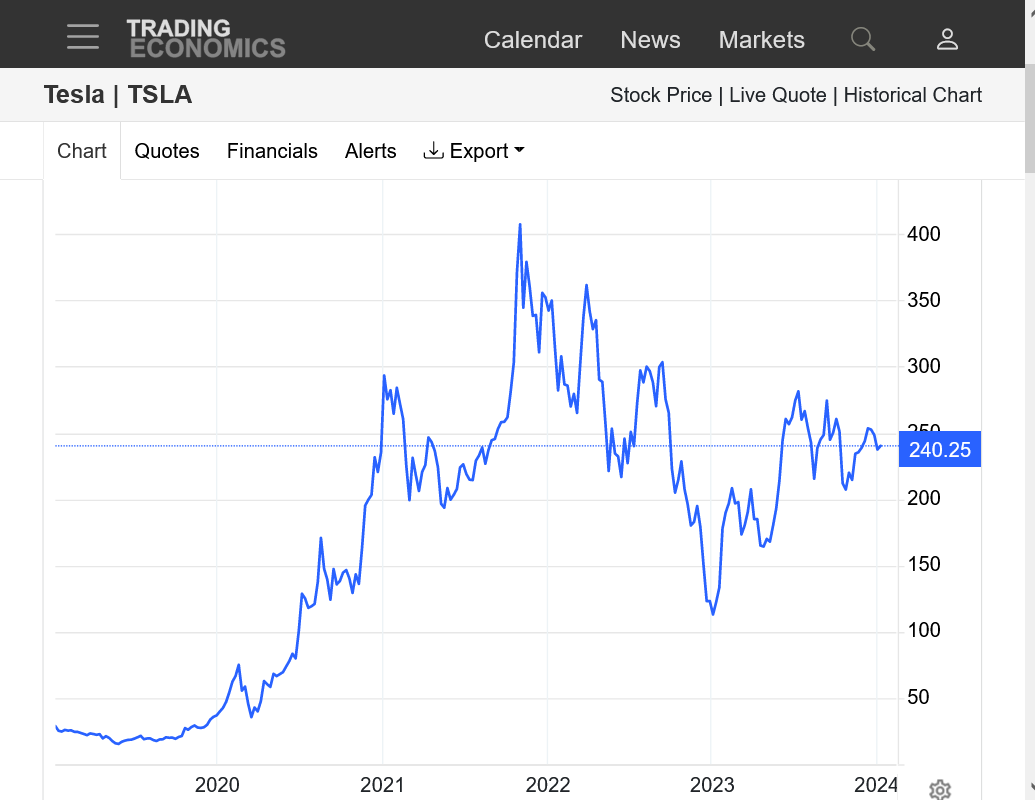
Task: Click the 2022 x-axis label
Action: click(548, 785)
